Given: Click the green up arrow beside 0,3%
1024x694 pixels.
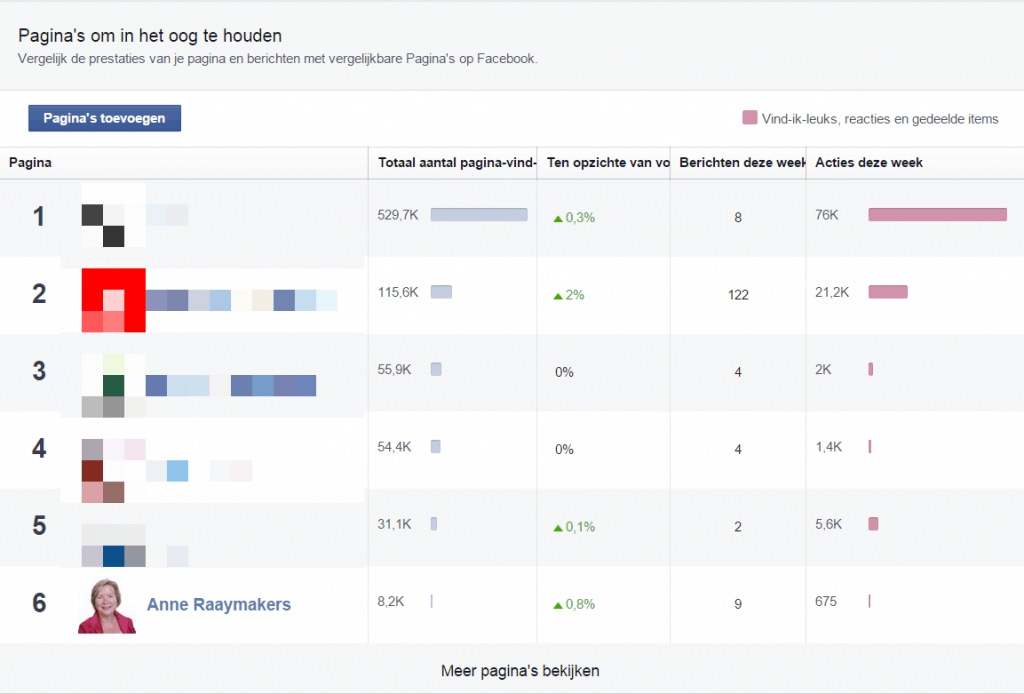Looking at the screenshot, I should click(x=558, y=218).
